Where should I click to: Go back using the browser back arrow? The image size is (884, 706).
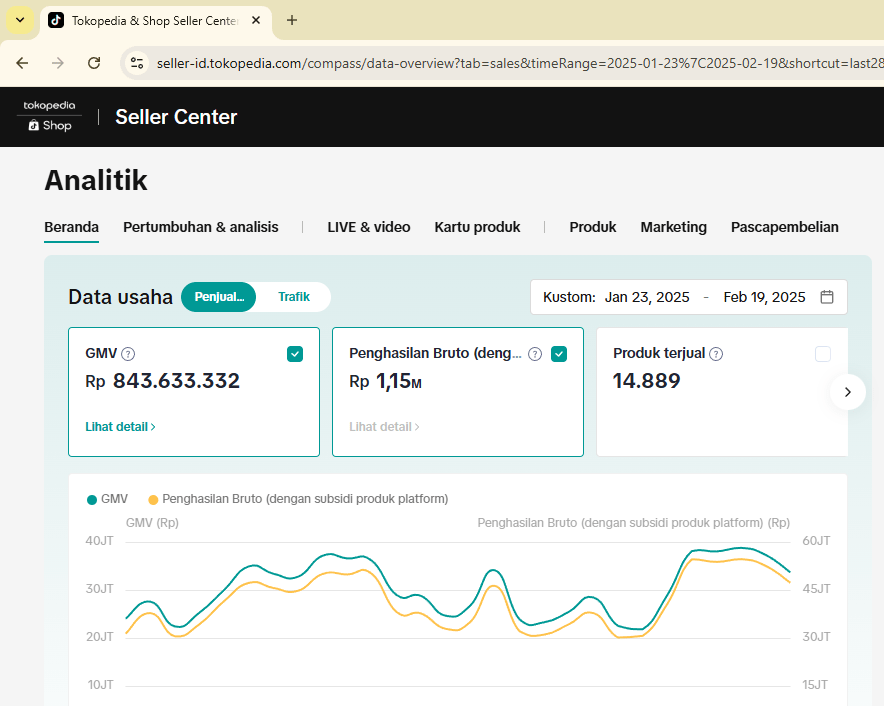(22, 63)
